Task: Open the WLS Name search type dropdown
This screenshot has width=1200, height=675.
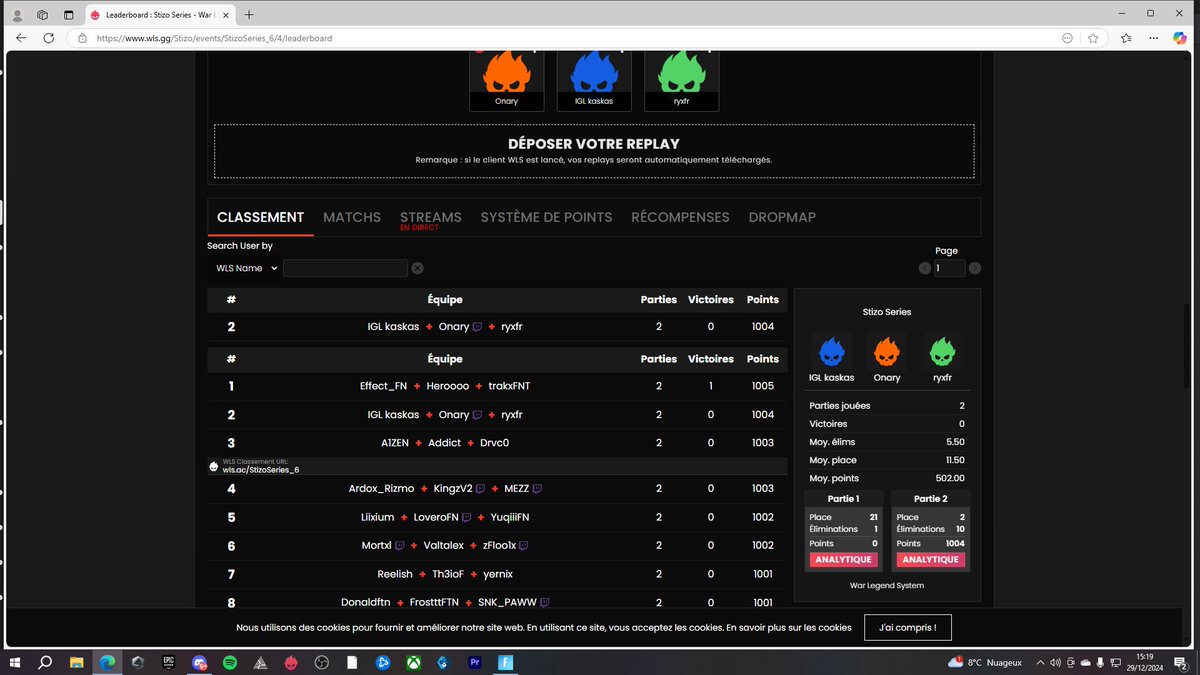Action: click(x=245, y=268)
